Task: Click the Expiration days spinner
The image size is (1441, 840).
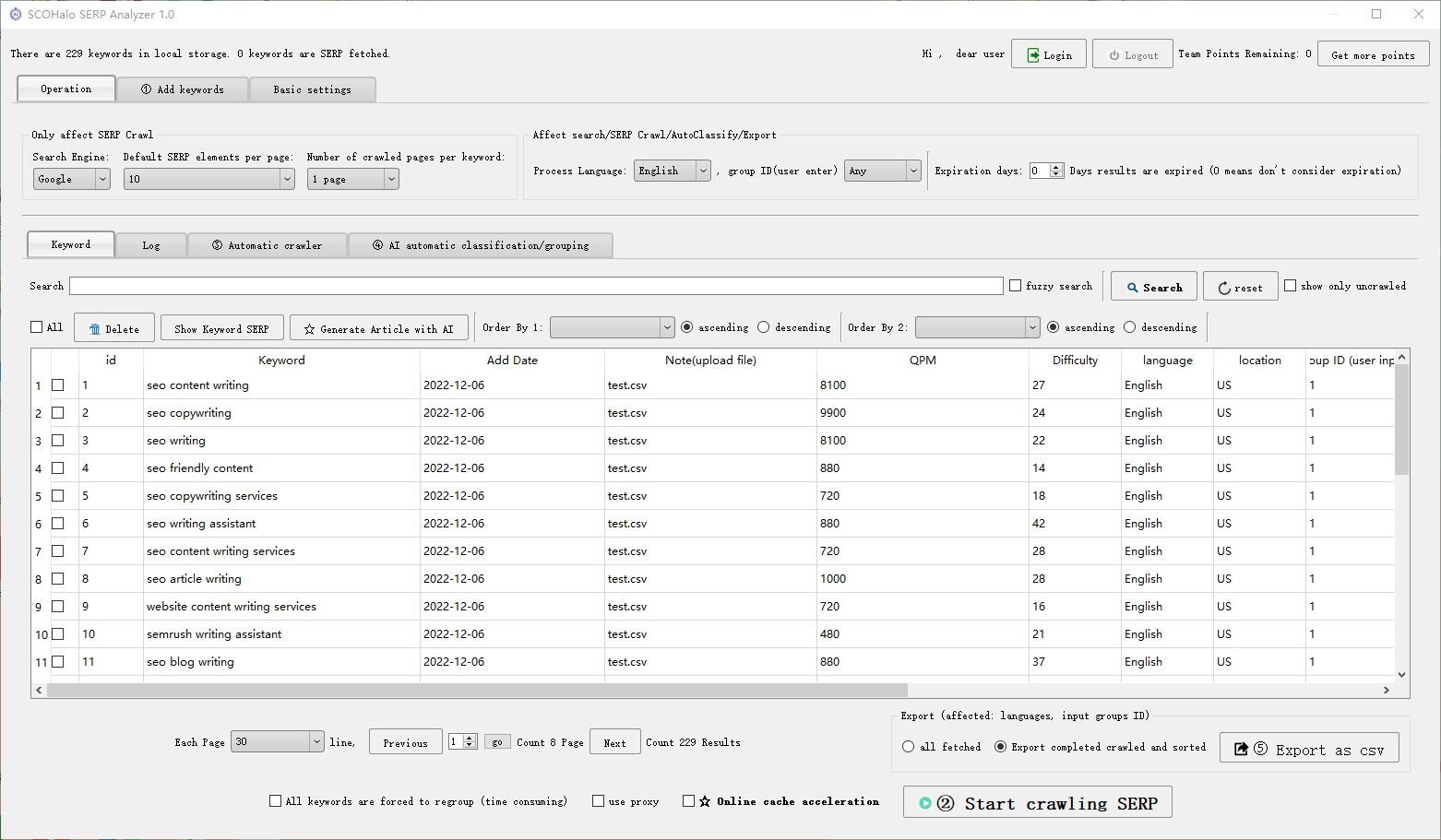Action: pos(1046,171)
